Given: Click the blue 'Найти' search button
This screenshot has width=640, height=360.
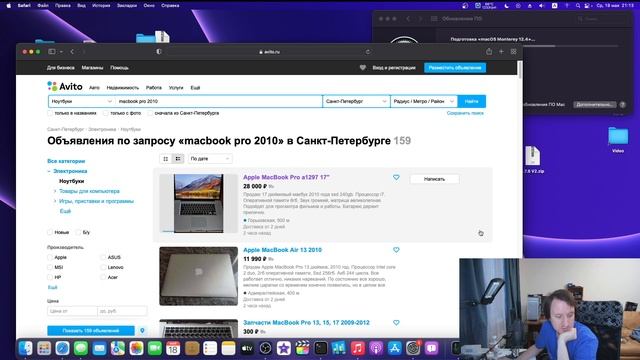Looking at the screenshot, I should (x=471, y=101).
